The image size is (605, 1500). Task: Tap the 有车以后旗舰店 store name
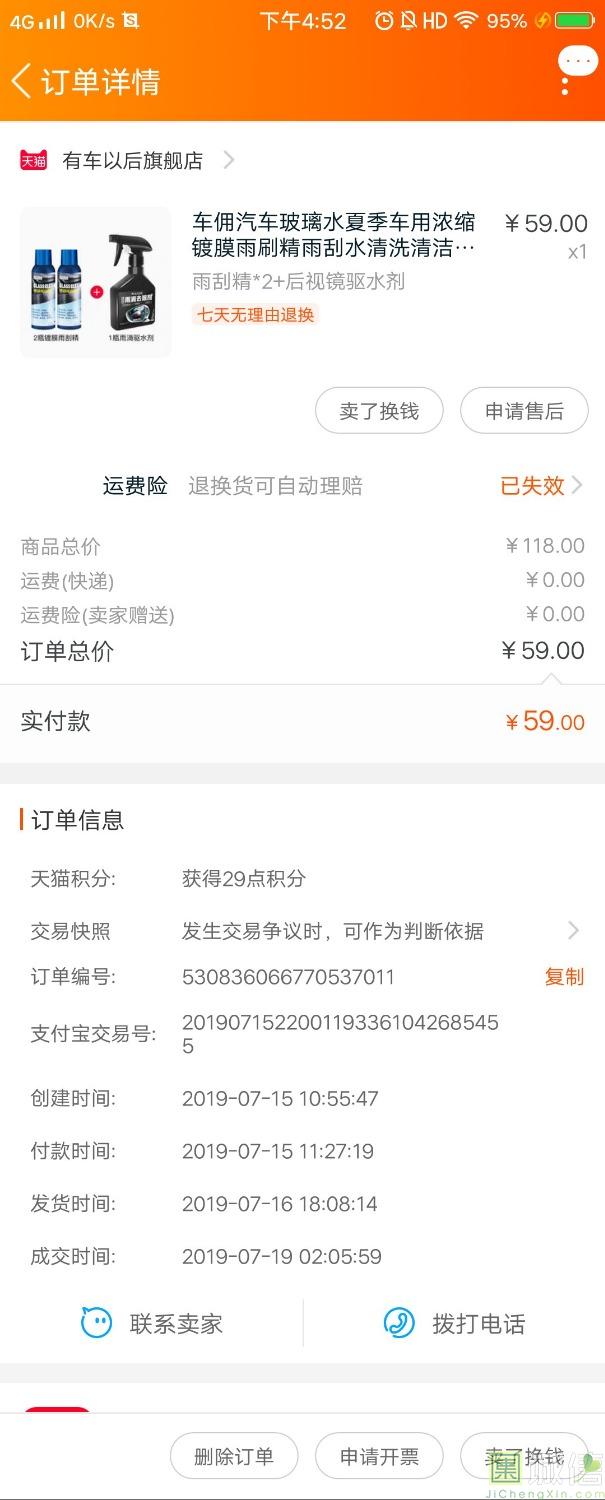(132, 160)
